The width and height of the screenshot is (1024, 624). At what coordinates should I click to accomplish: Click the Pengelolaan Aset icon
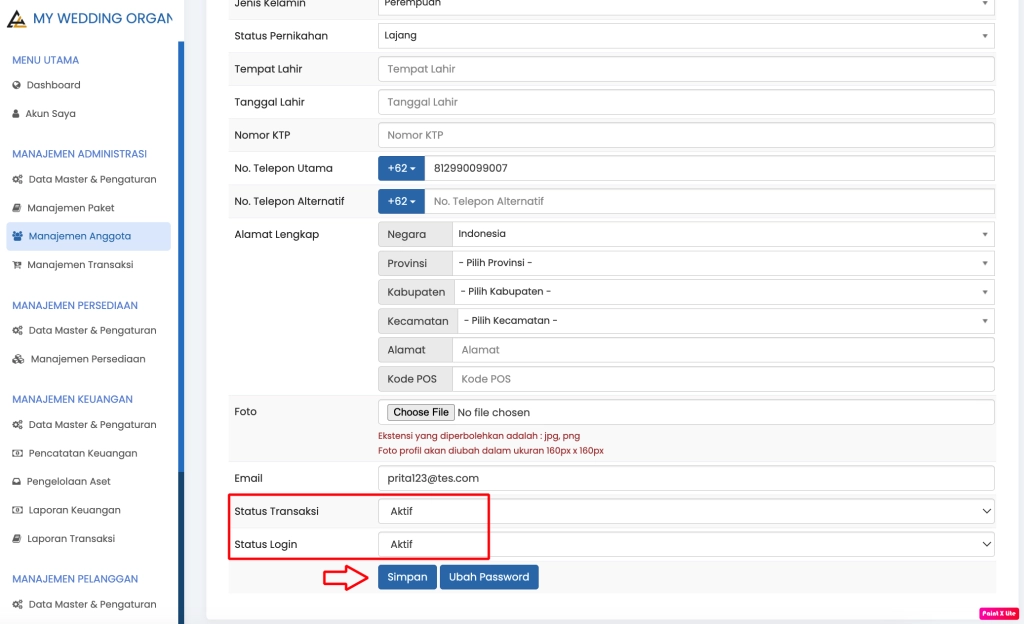pyautogui.click(x=17, y=482)
